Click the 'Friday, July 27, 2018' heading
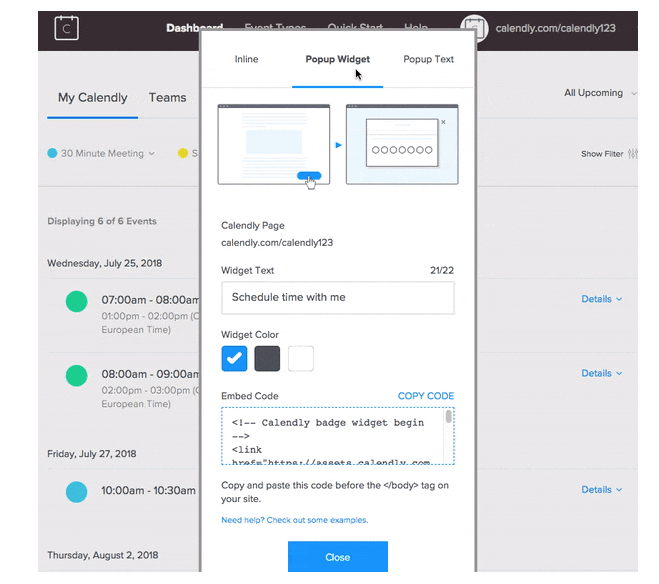 point(92,454)
